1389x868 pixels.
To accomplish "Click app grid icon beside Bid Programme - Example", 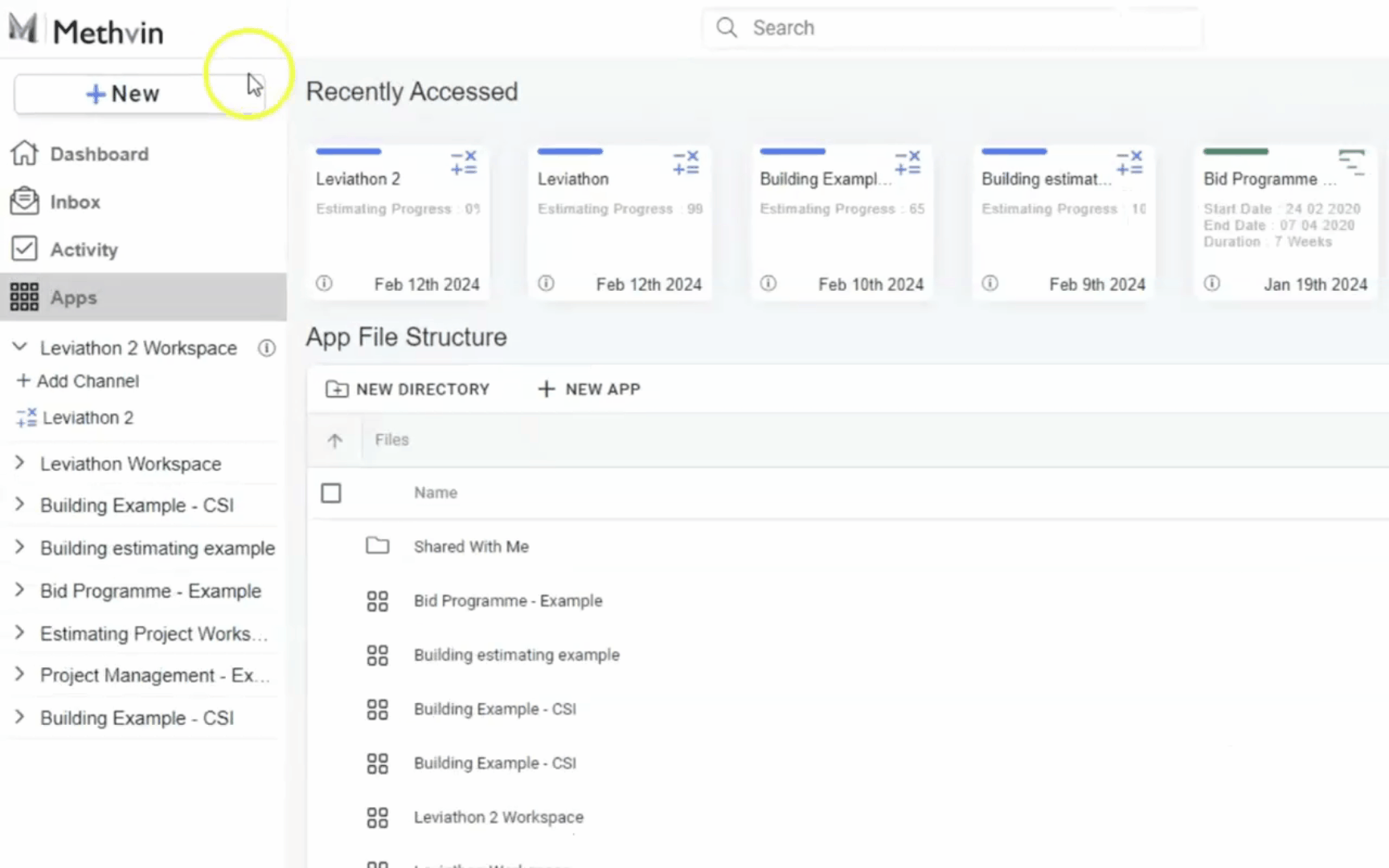I will coord(377,601).
